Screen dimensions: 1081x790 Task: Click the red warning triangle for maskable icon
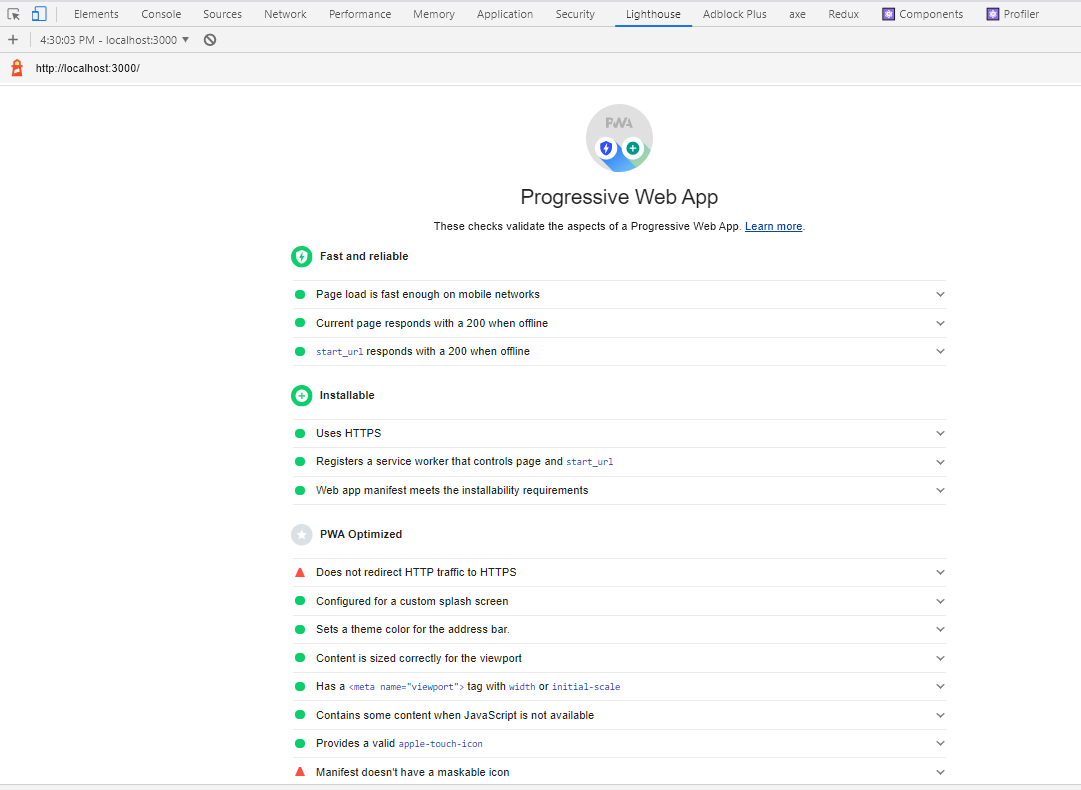tap(300, 772)
